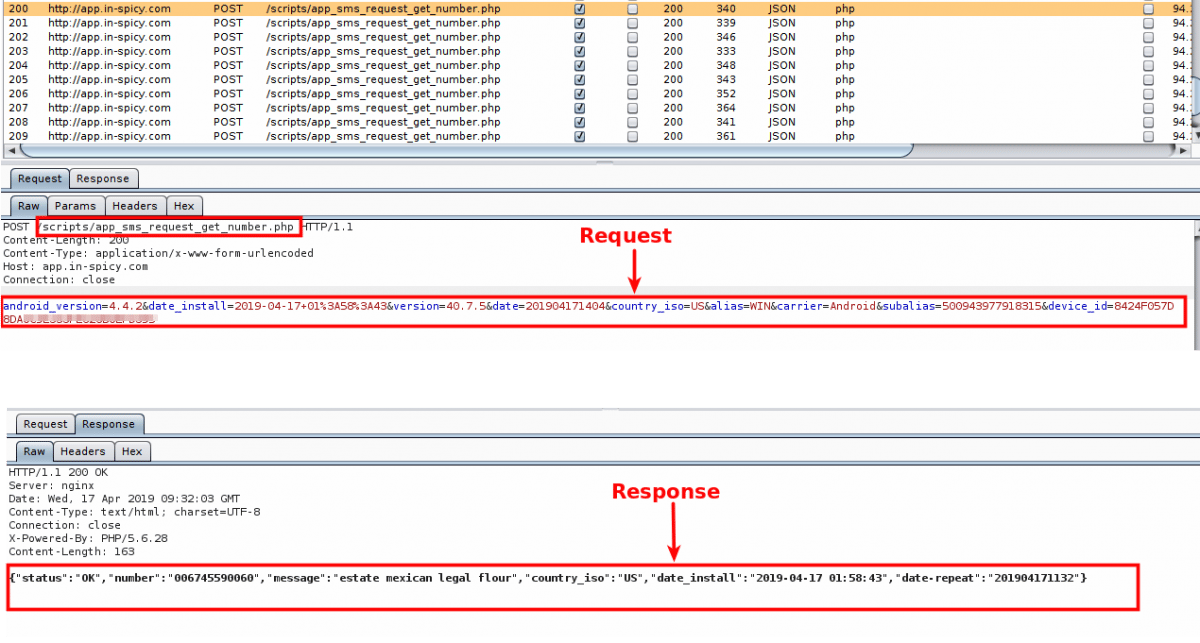This screenshot has height=643, width=1200.
Task: Toggle the rightmost checkbox in row 207
Action: point(1148,107)
